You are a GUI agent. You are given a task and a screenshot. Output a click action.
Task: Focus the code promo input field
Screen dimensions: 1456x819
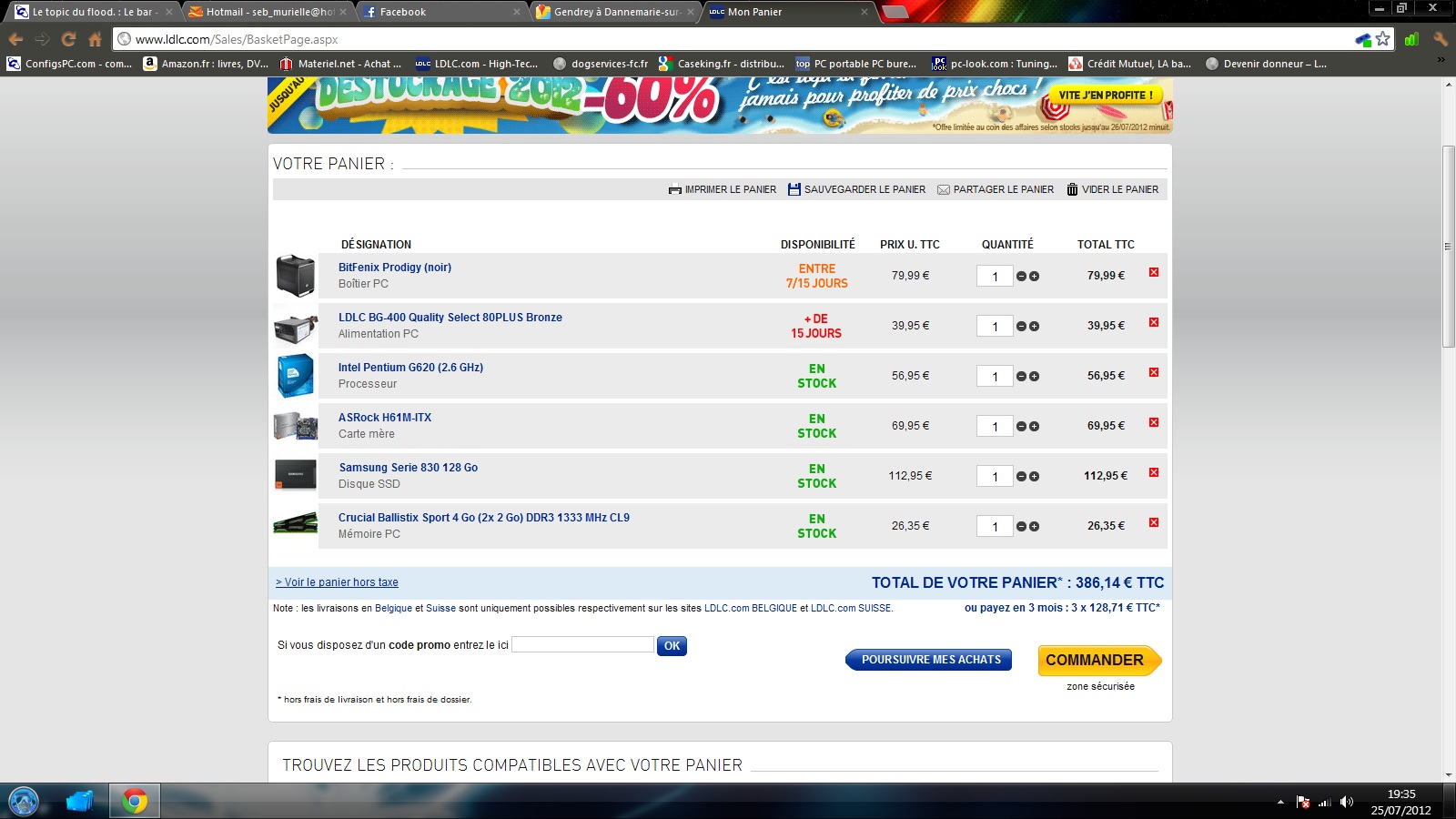coord(582,644)
